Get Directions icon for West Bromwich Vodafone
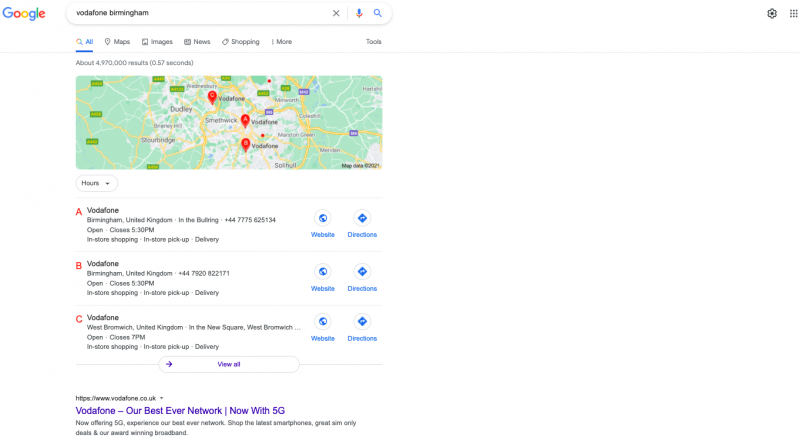 (362, 322)
